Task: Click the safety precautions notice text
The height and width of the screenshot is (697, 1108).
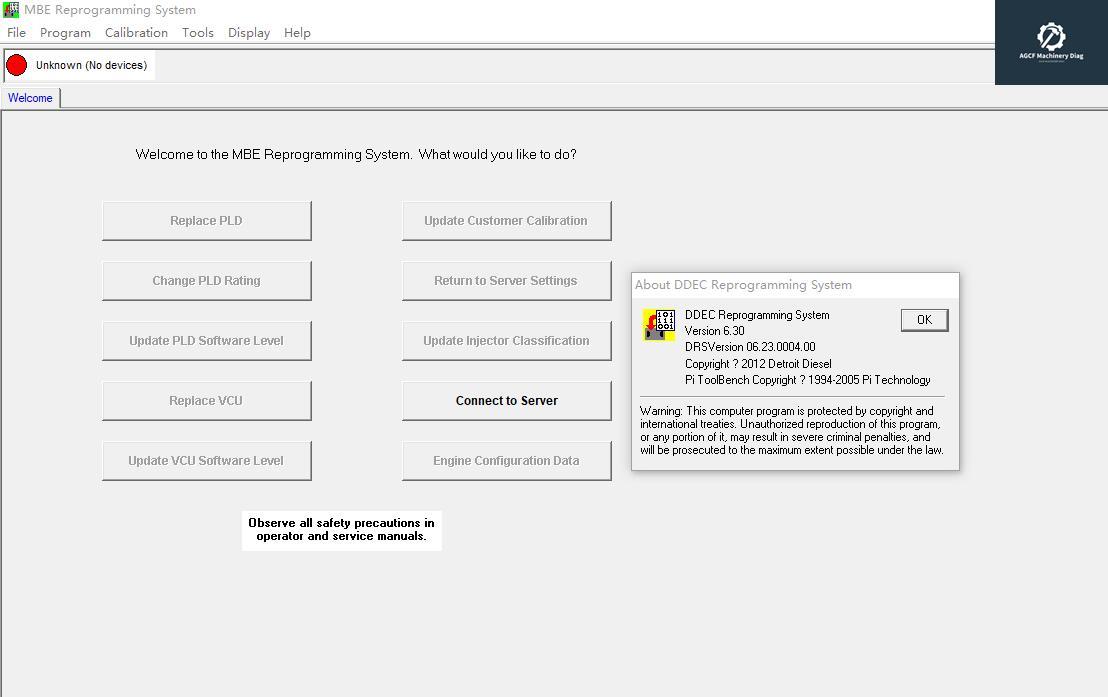Action: tap(341, 530)
